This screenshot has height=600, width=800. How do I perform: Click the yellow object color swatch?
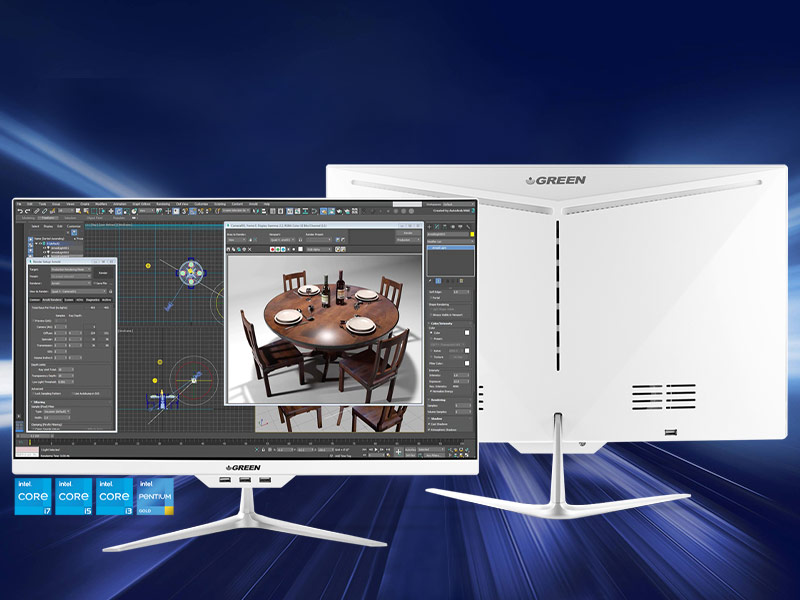(x=472, y=234)
